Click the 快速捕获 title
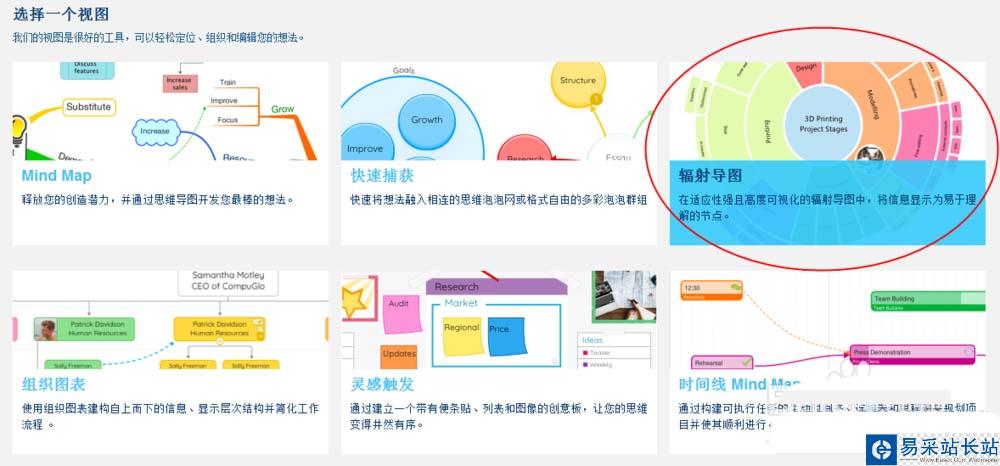1000x466 pixels. (x=382, y=176)
